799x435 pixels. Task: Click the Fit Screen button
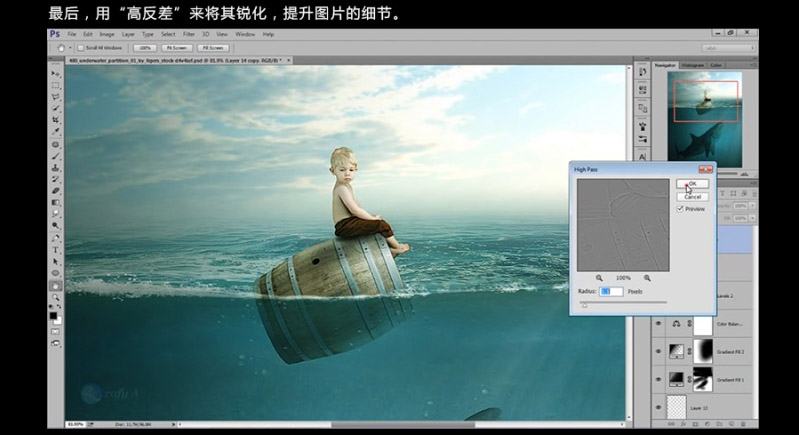(x=177, y=48)
